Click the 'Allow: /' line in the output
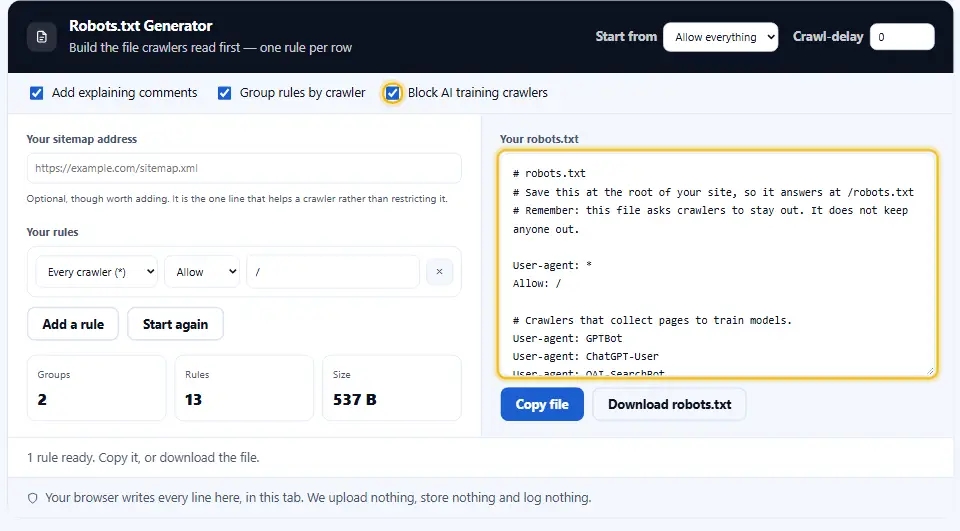960x531 pixels. click(537, 283)
